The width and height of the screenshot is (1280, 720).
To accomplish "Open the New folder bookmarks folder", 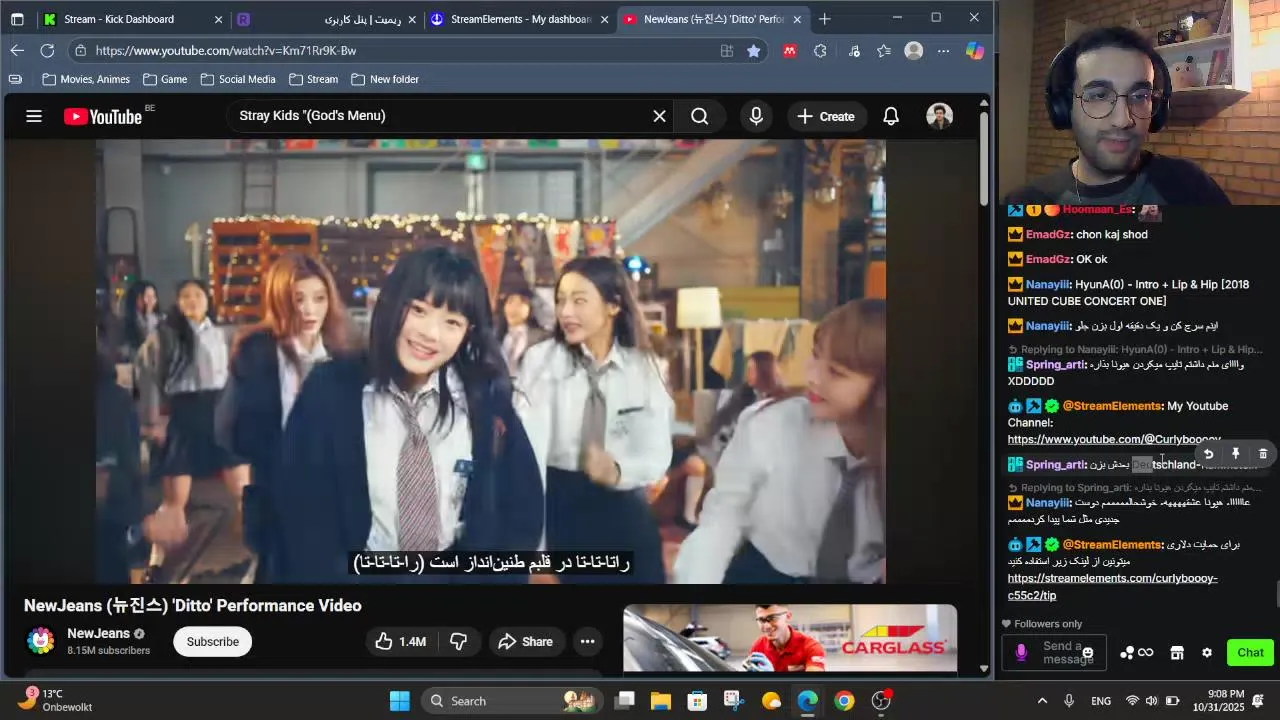I will (385, 79).
